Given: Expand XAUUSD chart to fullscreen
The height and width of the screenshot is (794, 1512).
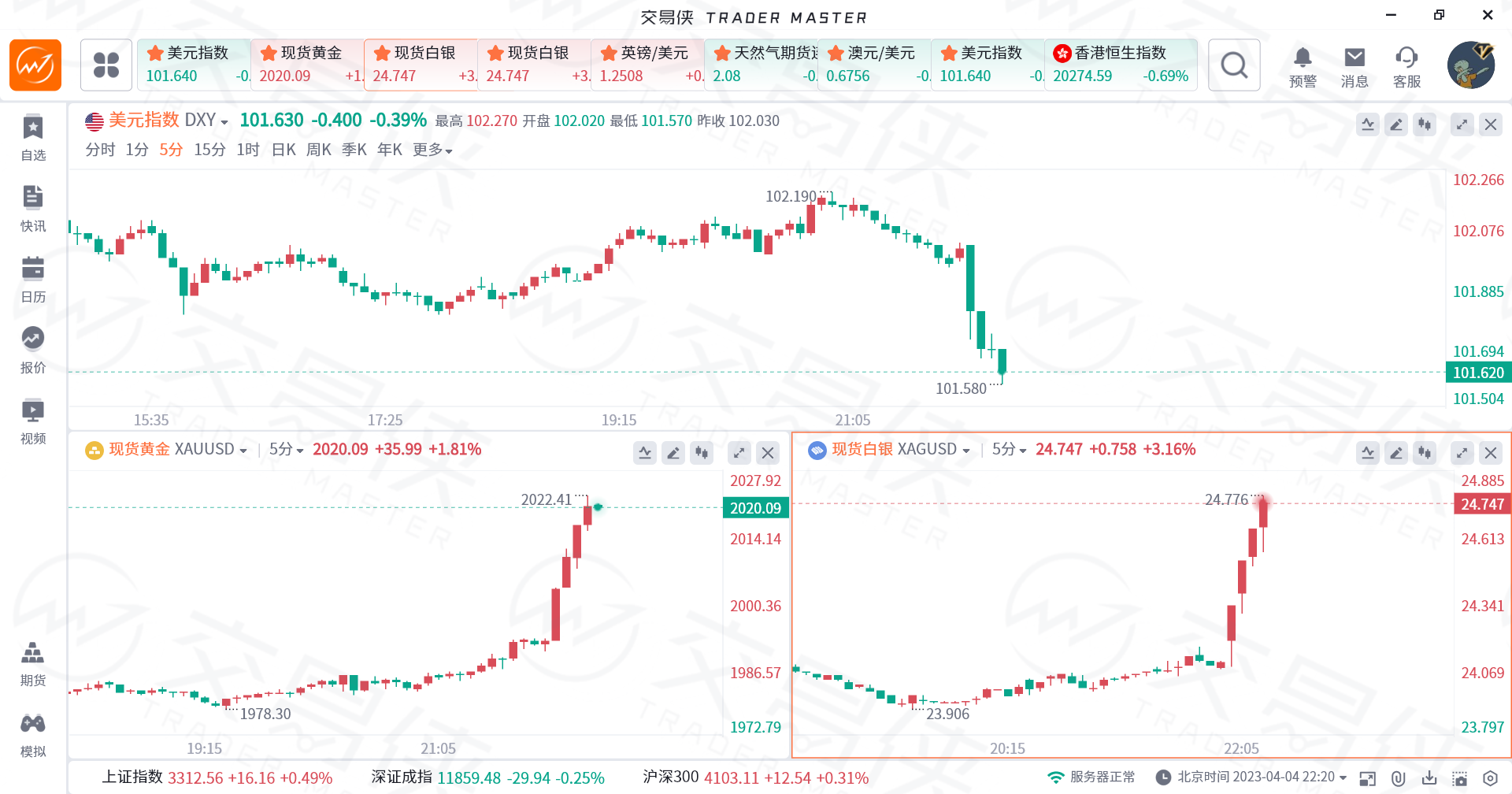Looking at the screenshot, I should (739, 453).
